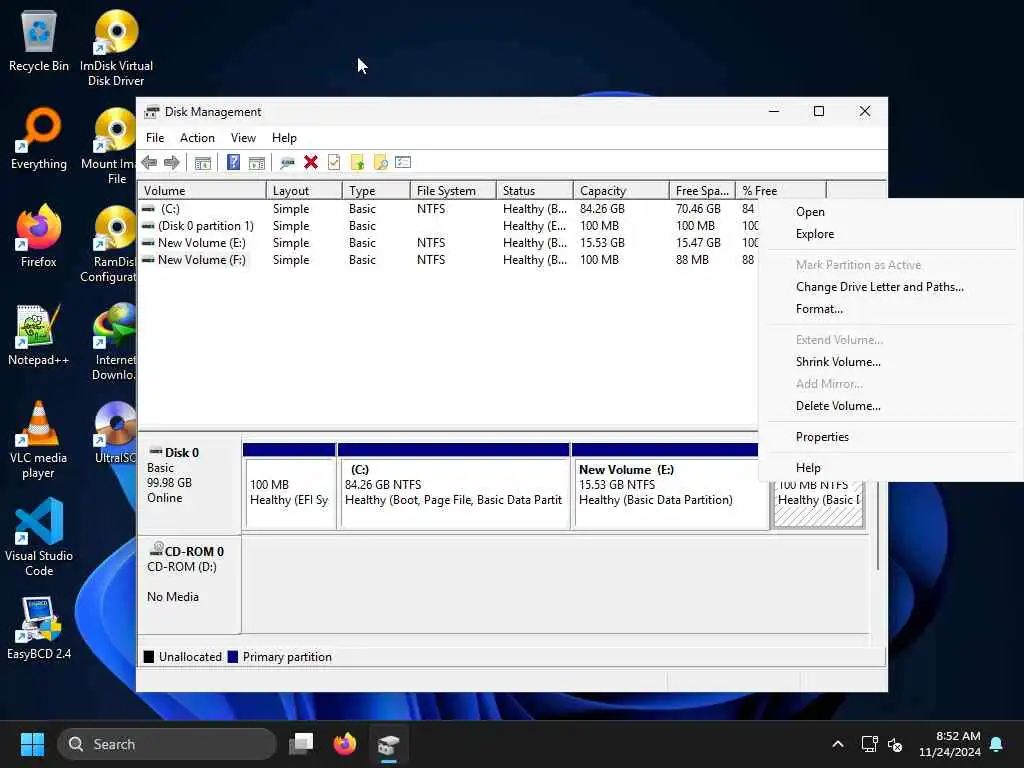Select Change Drive Letter and Paths
The image size is (1024, 768).
coord(891,287)
